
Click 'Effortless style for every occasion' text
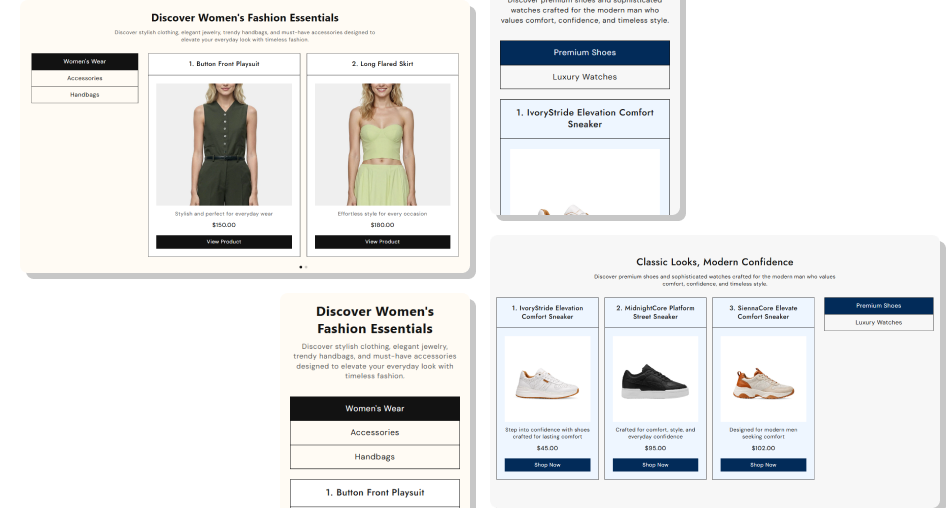tap(382, 214)
